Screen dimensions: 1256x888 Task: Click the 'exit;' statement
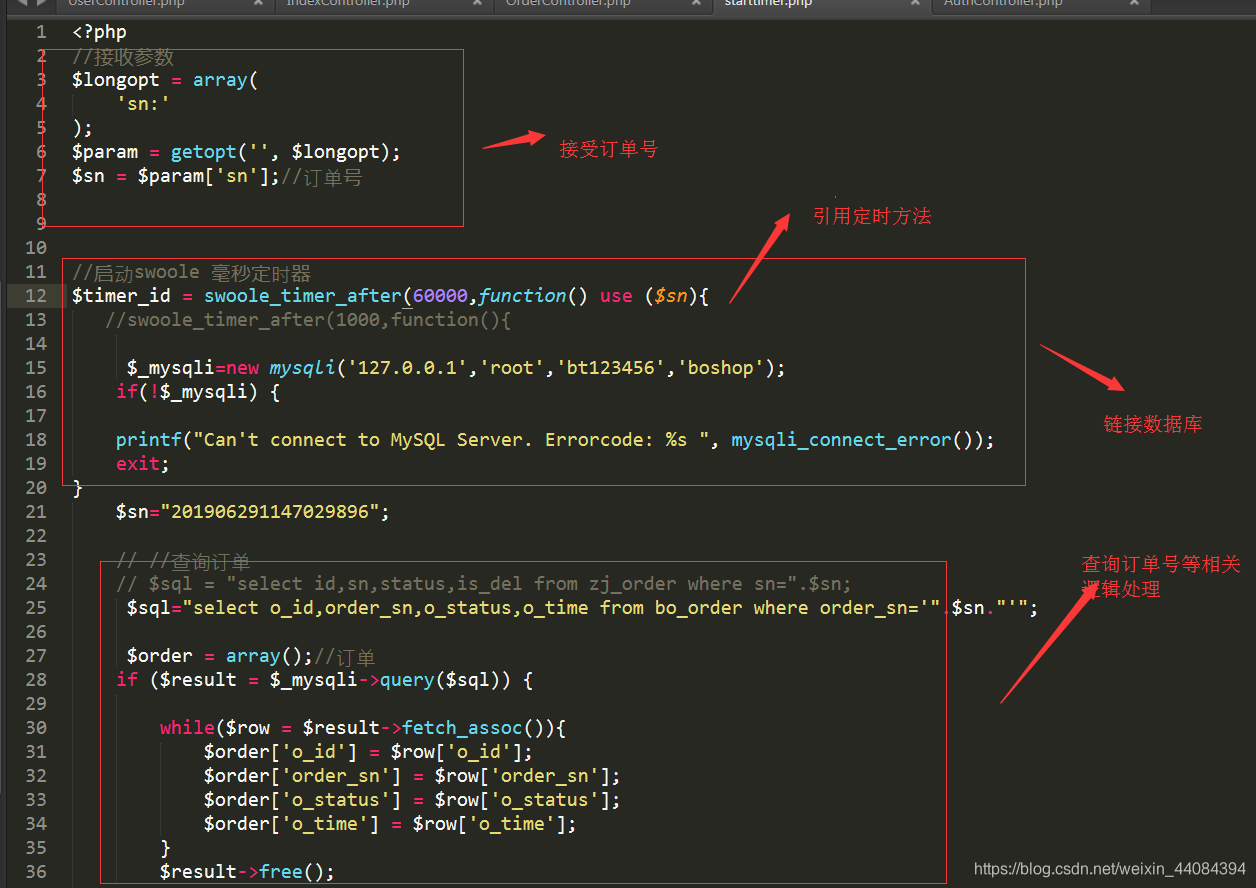coord(143,464)
